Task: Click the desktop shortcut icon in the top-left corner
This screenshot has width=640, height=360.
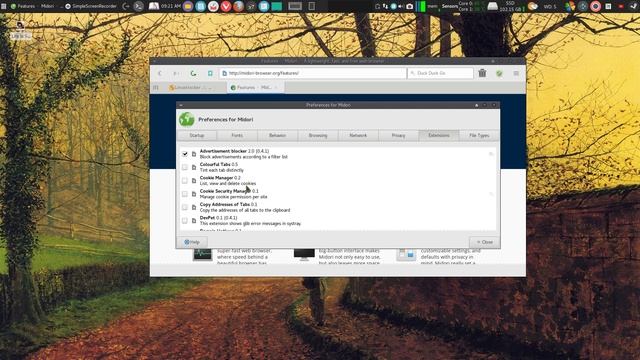Action: (x=20, y=26)
